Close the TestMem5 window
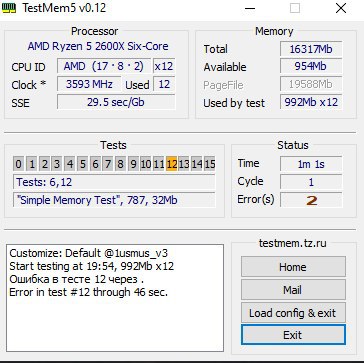 pos(341,8)
